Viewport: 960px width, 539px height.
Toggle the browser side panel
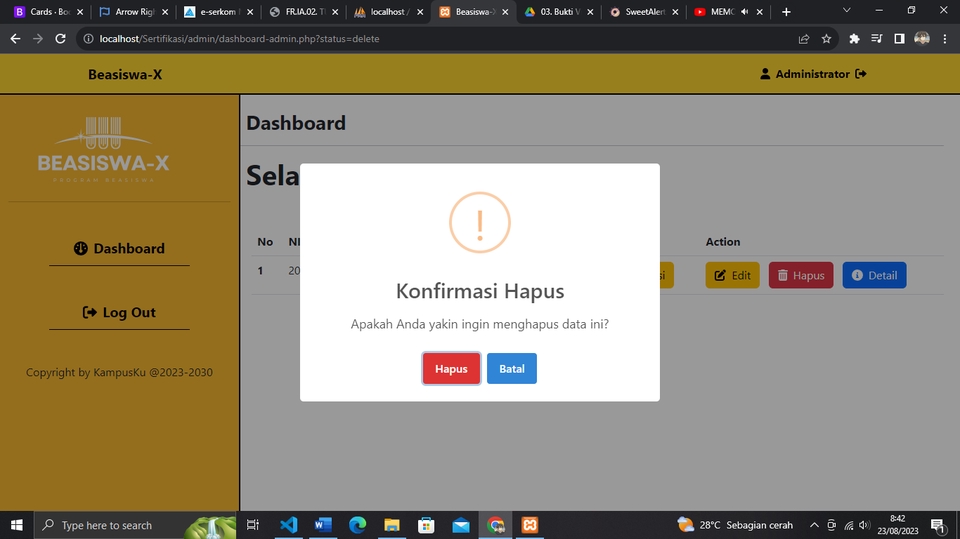click(899, 39)
